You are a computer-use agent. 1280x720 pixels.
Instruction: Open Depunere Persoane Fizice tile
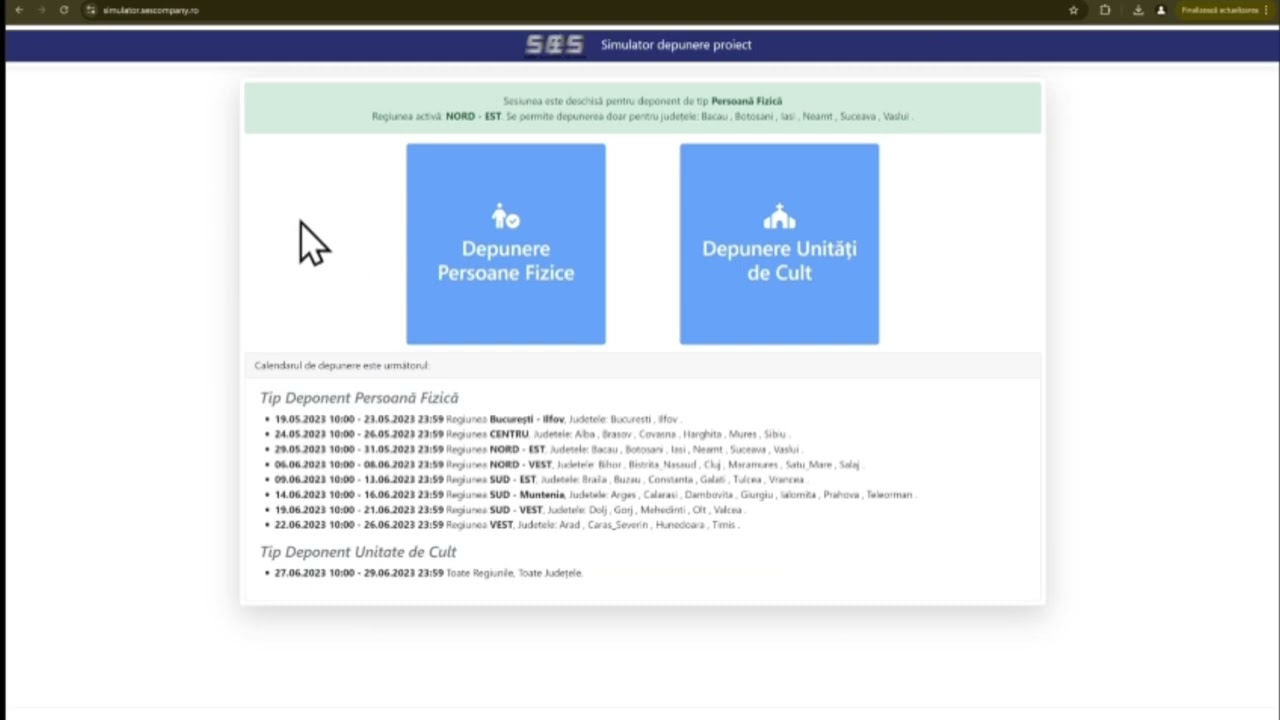pos(505,260)
